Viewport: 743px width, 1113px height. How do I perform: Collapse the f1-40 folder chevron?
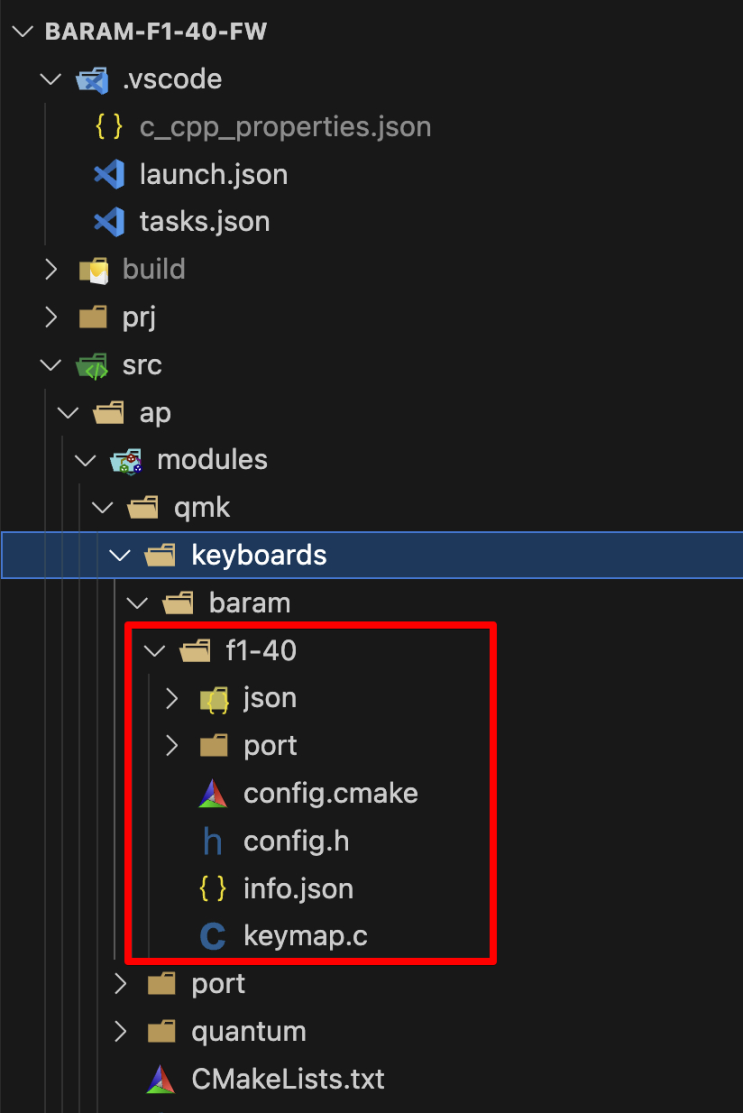pos(154,651)
